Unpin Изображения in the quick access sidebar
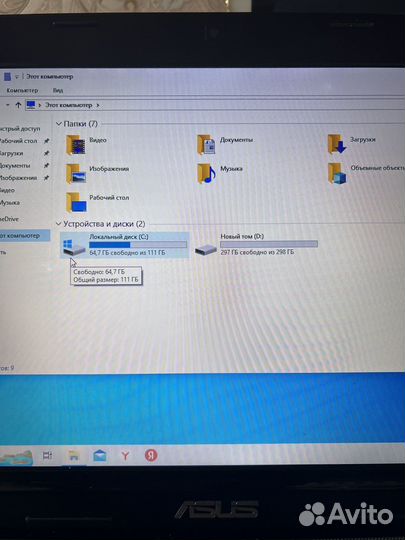The image size is (405, 540). (46, 178)
